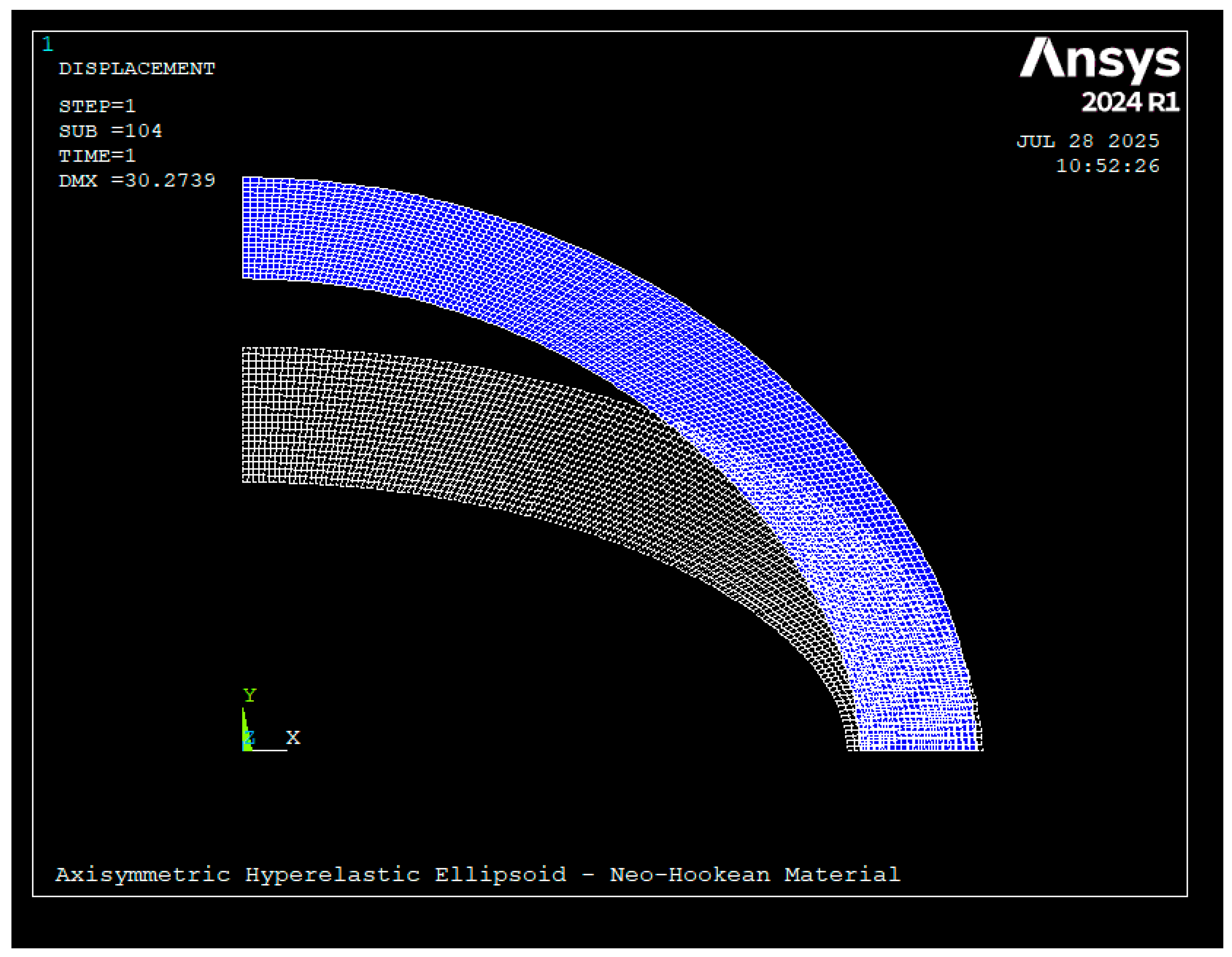
Task: Click the Y axis label of the triad
Action: 249,695
